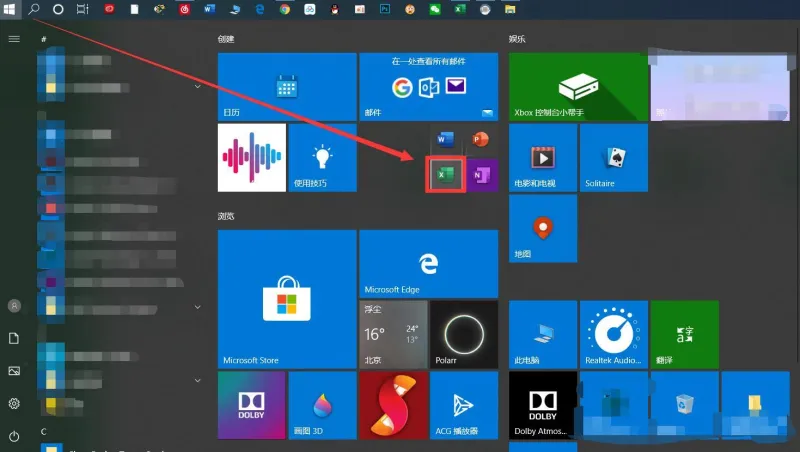Open the Pictures shortcut in Start sidebar
800x452 pixels.
coord(14,371)
